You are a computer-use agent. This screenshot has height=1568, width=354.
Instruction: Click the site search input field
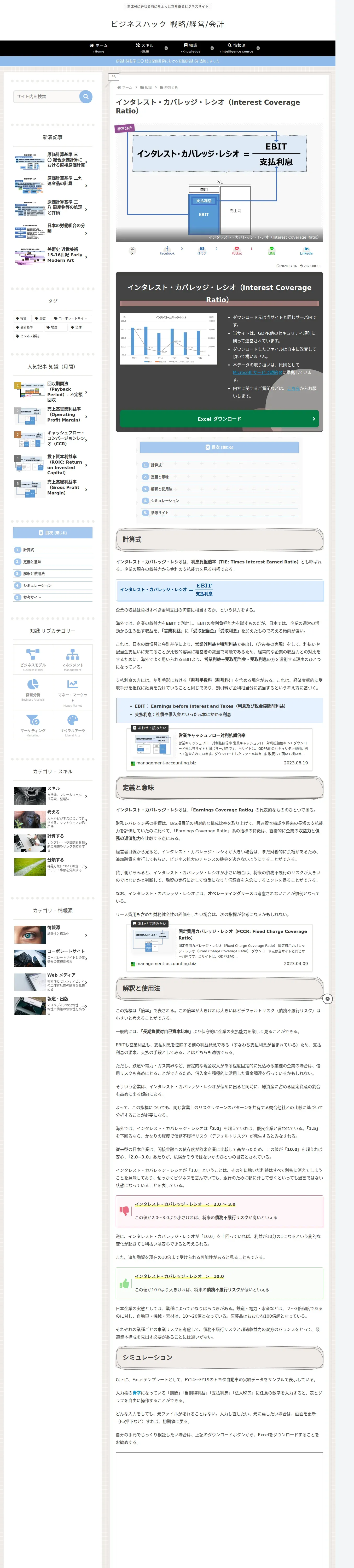47,96
